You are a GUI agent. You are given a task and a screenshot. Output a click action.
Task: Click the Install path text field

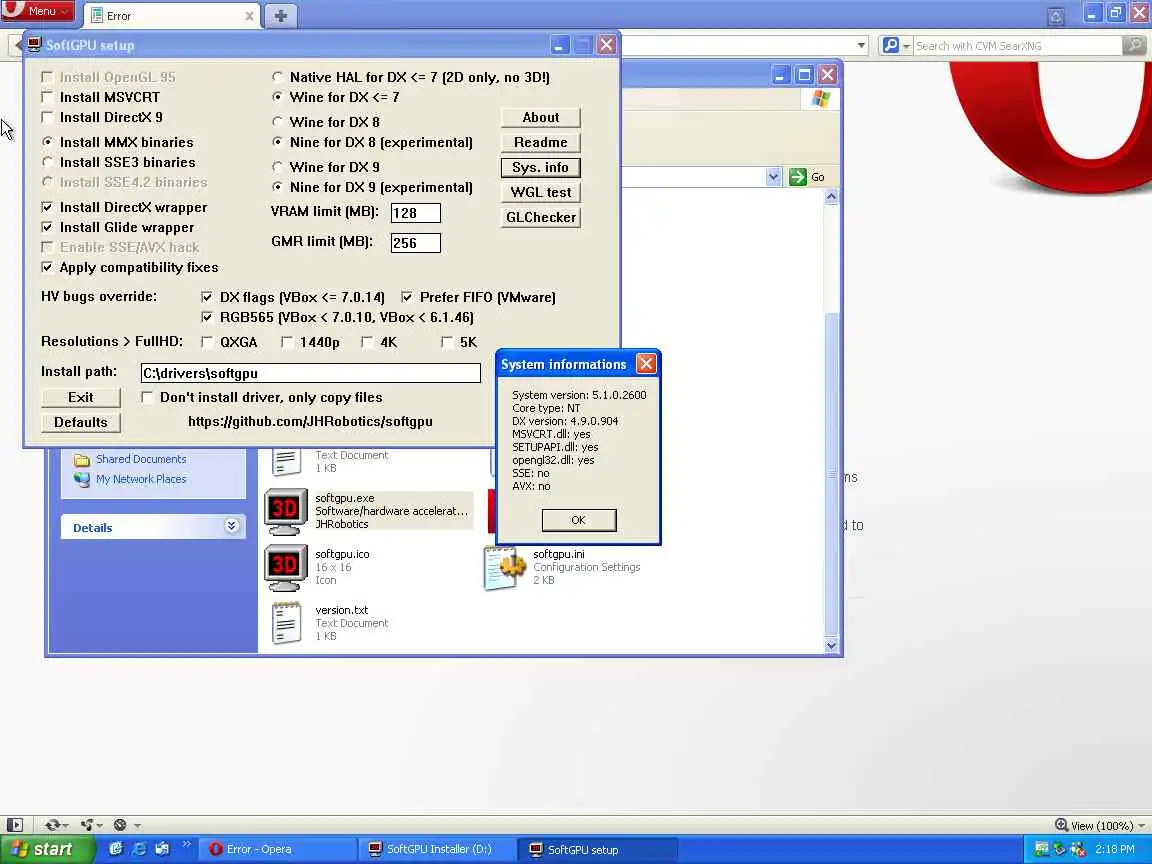click(311, 373)
